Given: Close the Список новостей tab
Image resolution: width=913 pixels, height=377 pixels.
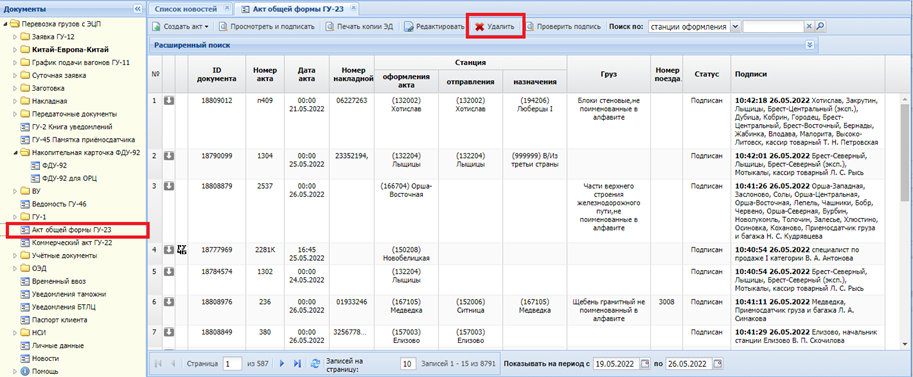Looking at the screenshot, I should point(226,9).
